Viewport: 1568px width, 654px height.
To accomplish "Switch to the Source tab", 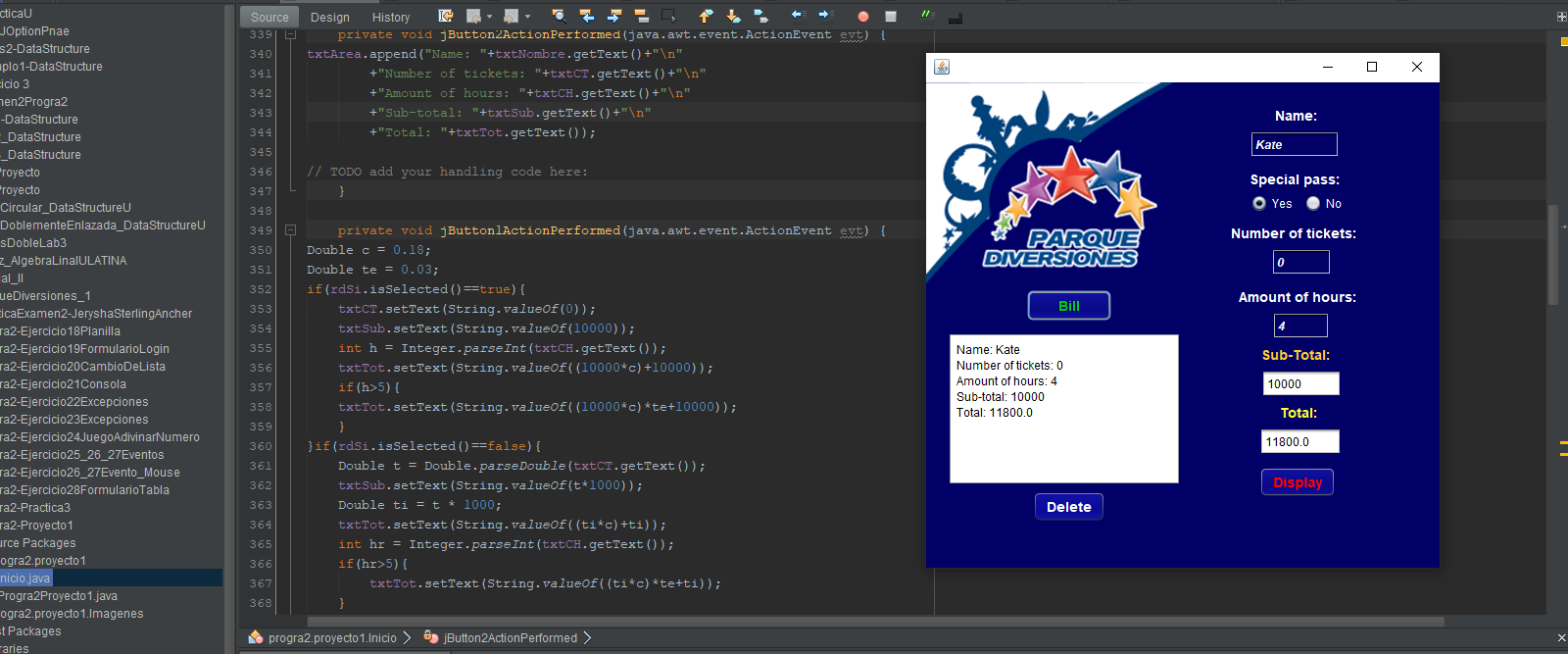I will click(x=269, y=17).
